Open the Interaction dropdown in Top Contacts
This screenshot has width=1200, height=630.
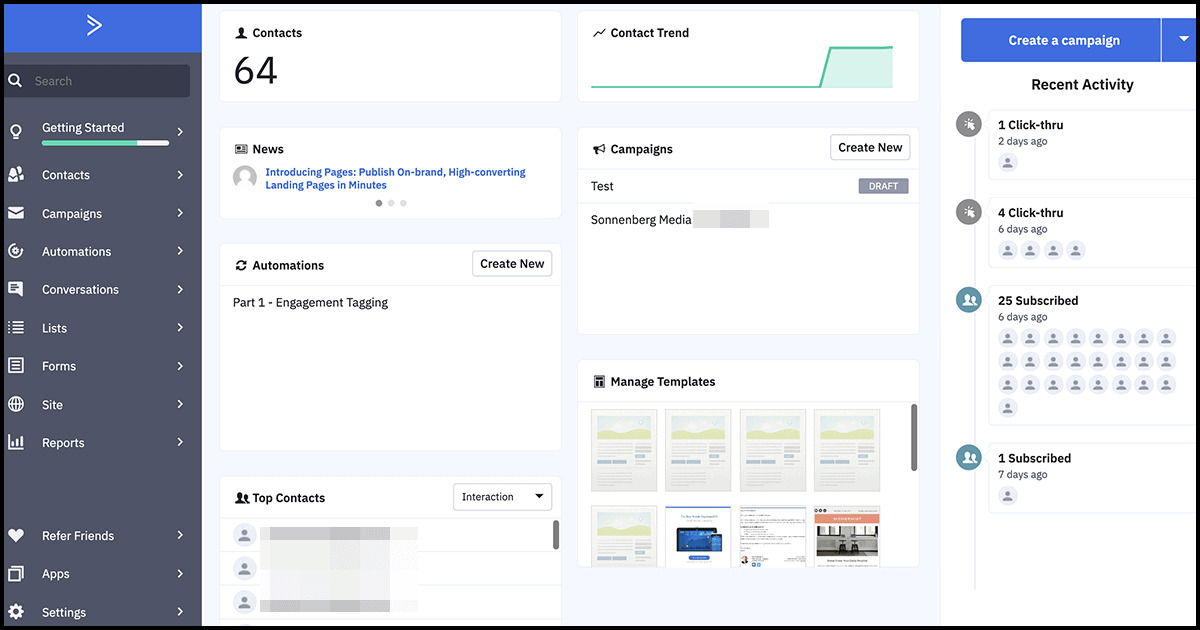tap(502, 496)
